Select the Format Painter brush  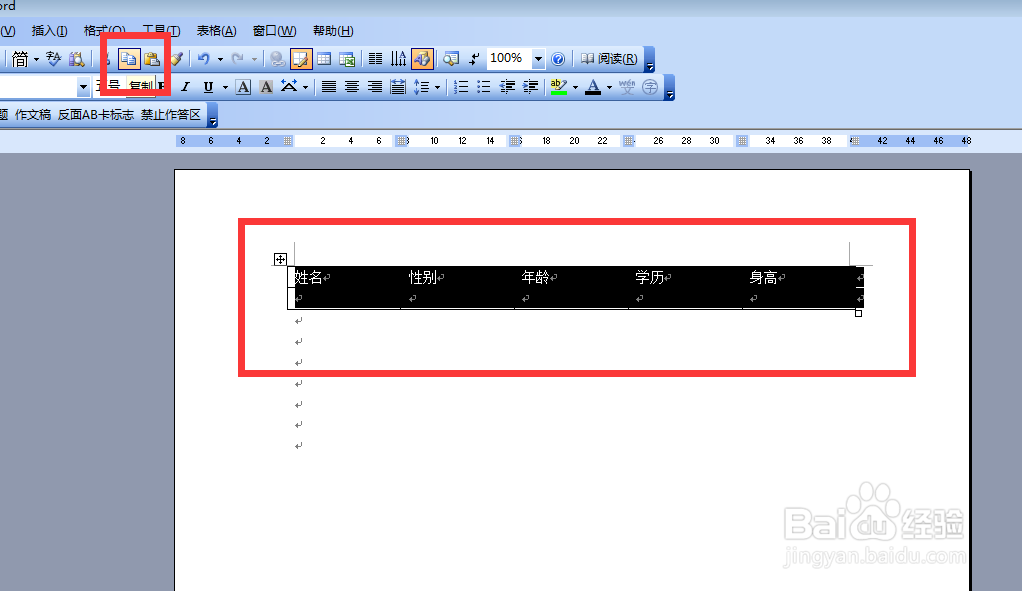coord(177,59)
